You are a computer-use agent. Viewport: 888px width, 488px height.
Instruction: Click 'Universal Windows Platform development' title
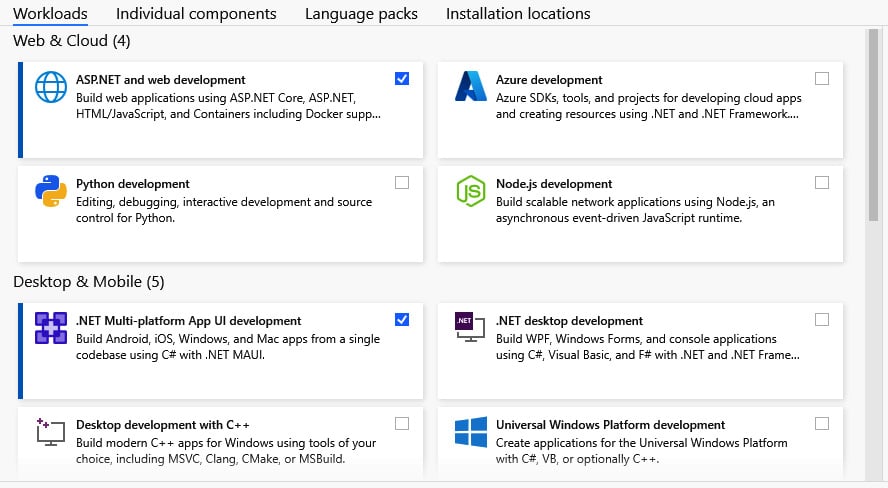[x=610, y=425]
